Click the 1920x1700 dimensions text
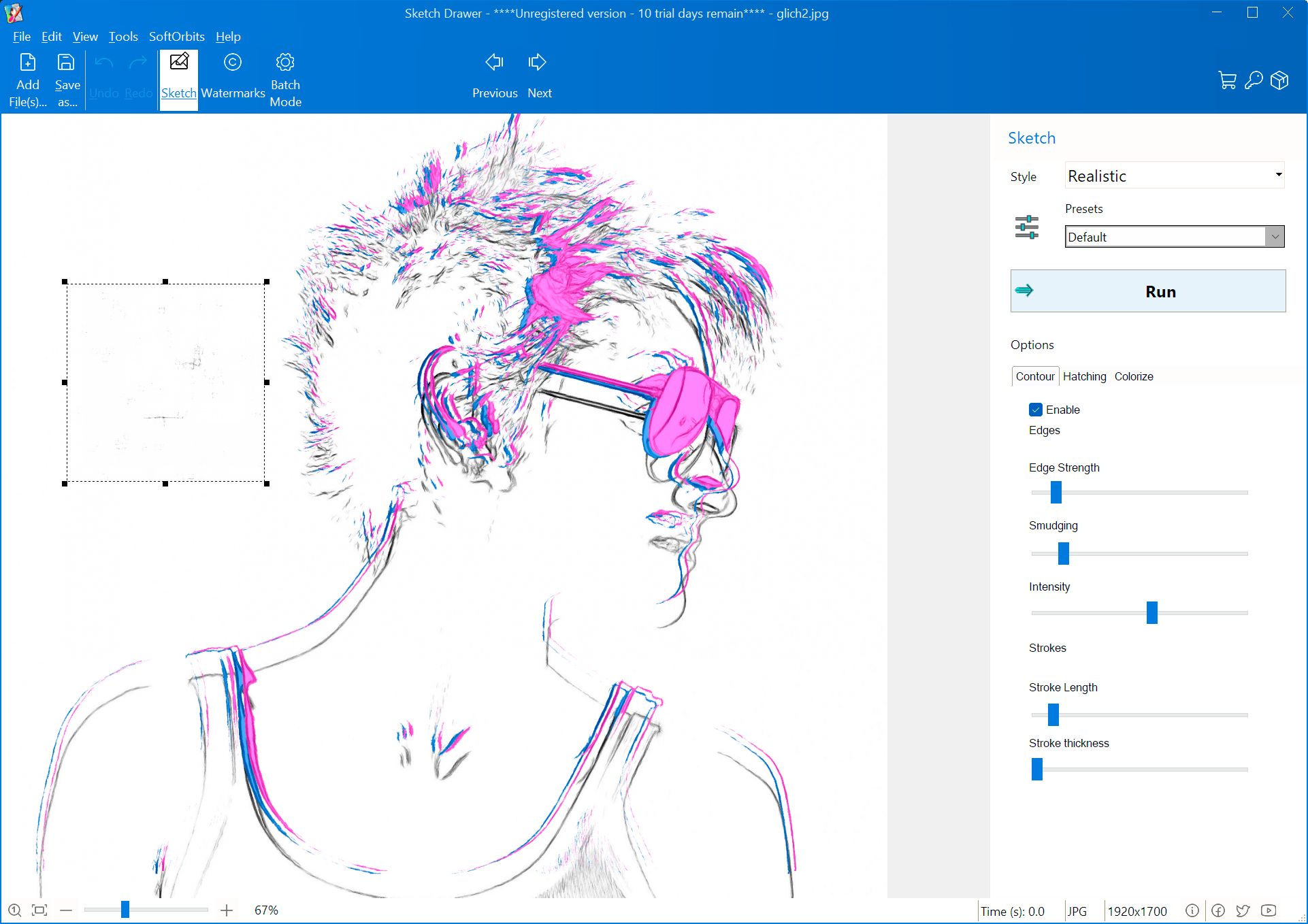This screenshot has height=924, width=1308. coord(1137,911)
